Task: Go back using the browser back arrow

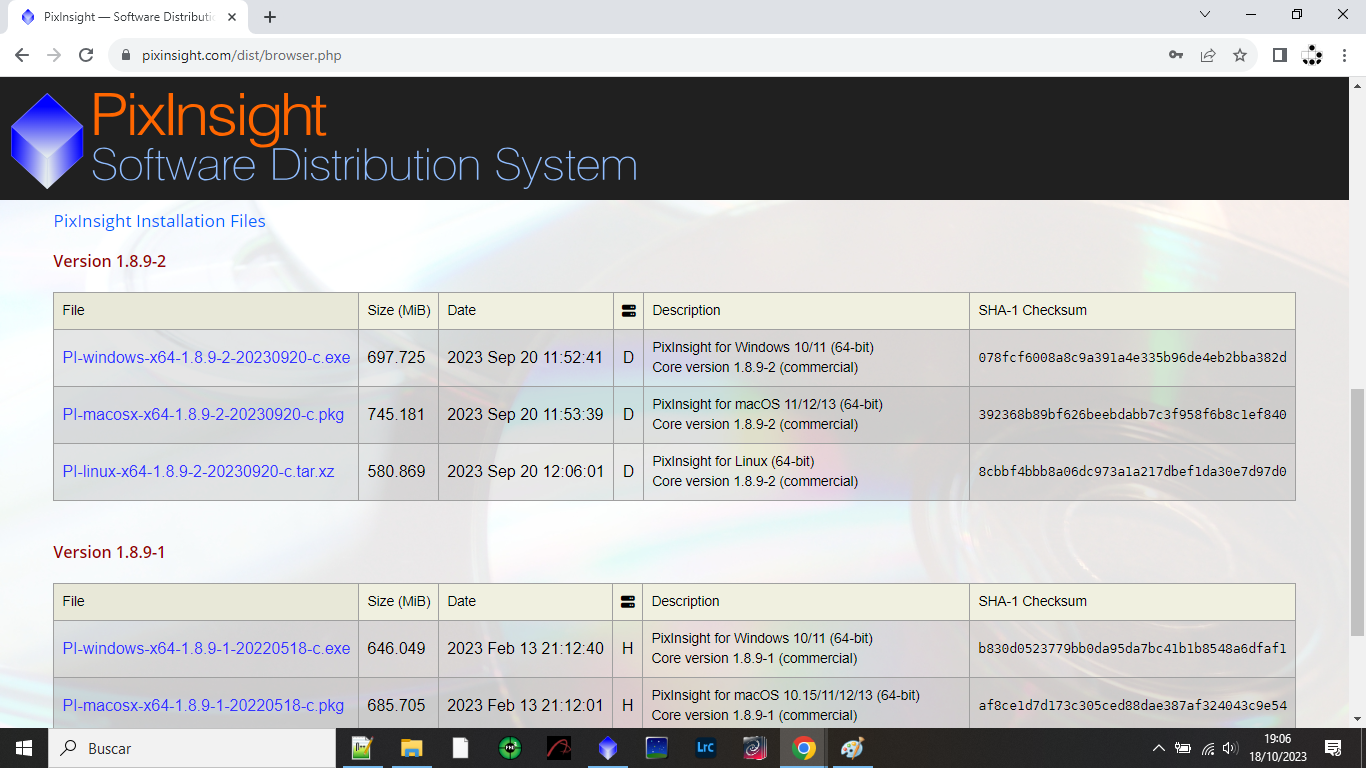Action: [x=22, y=55]
